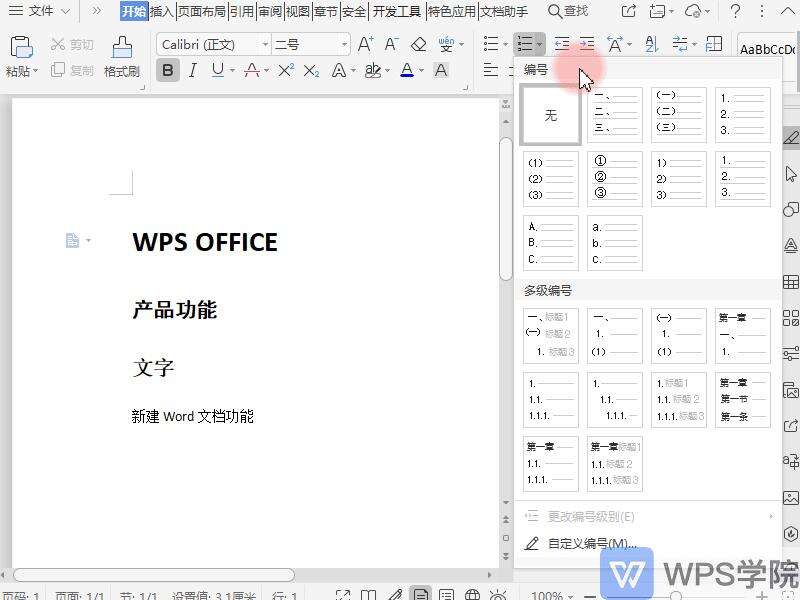This screenshot has width=800, height=600.
Task: Click the text effects outlined A icon
Action: click(x=339, y=70)
